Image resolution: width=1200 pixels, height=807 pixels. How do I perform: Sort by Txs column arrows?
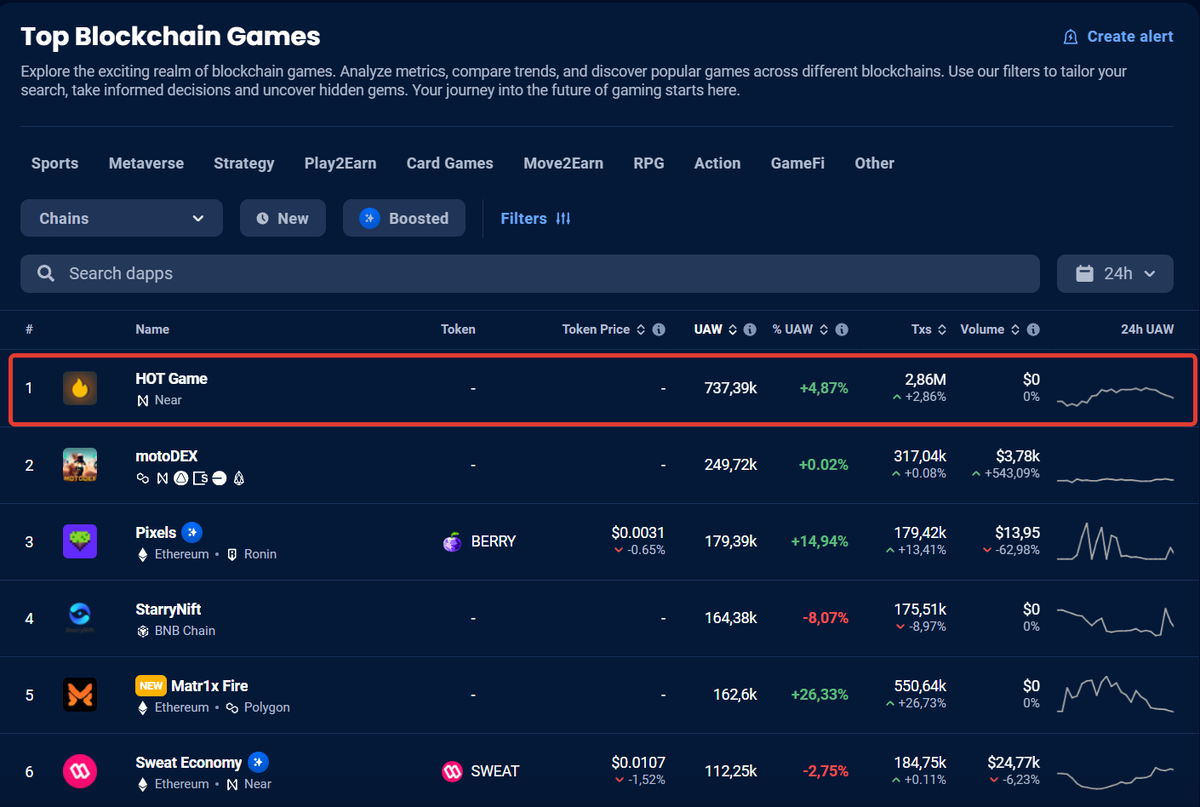pos(943,329)
